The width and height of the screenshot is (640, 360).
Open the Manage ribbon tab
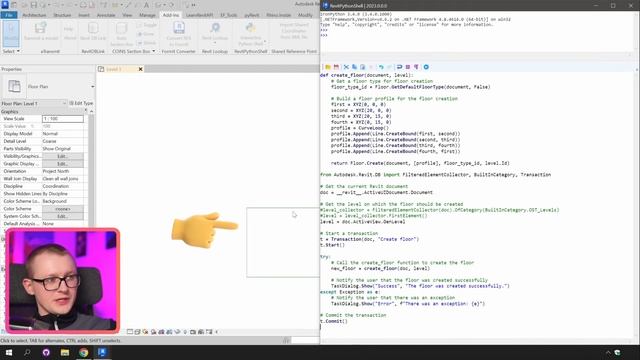pos(147,15)
